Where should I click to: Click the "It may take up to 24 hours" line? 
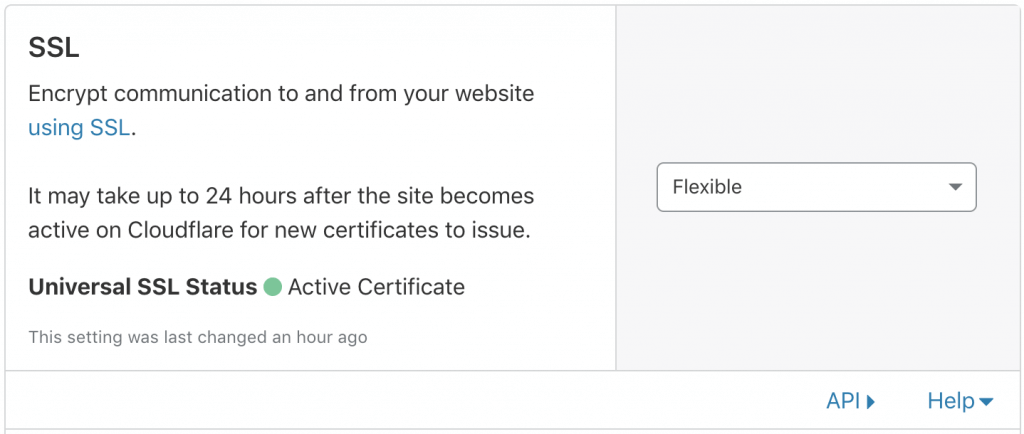pyautogui.click(x=281, y=196)
